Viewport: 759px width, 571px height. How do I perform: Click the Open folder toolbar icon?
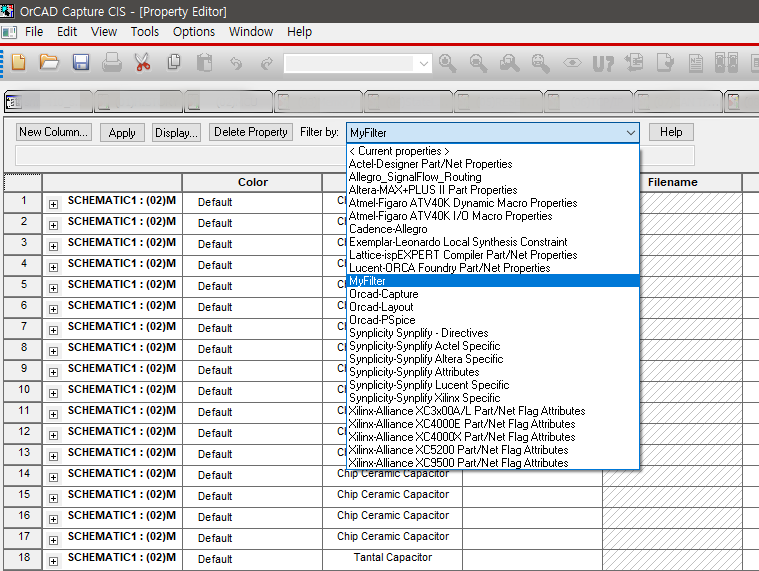pyautogui.click(x=49, y=62)
